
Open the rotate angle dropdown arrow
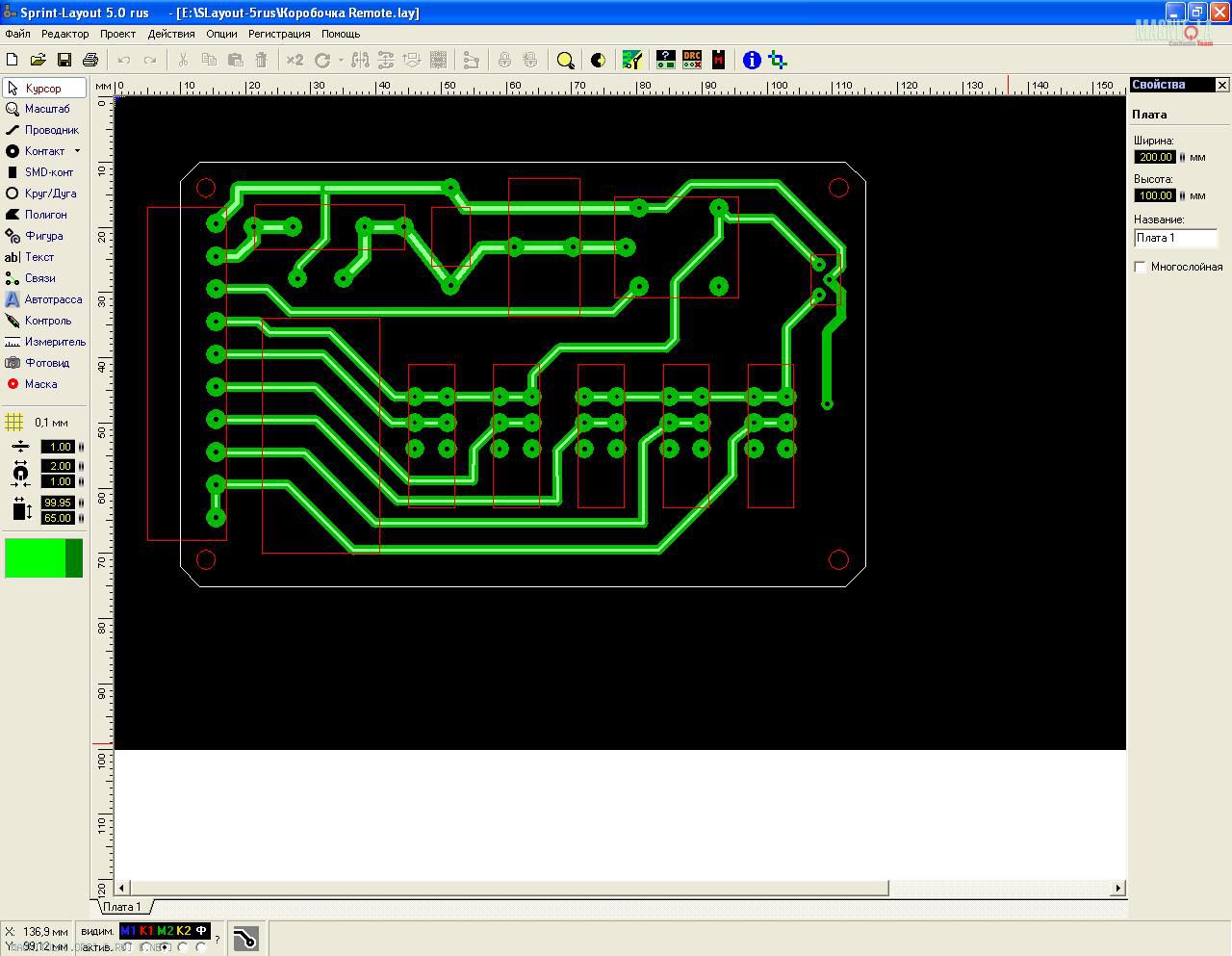tap(340, 60)
